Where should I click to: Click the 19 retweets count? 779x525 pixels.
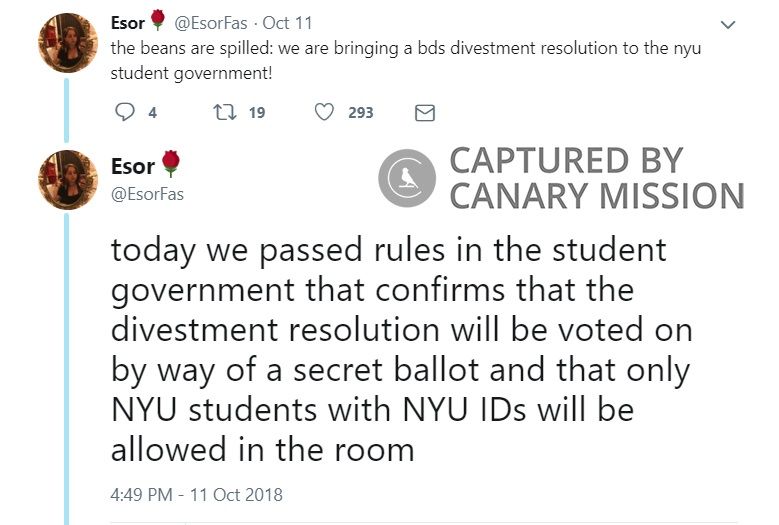click(x=256, y=113)
